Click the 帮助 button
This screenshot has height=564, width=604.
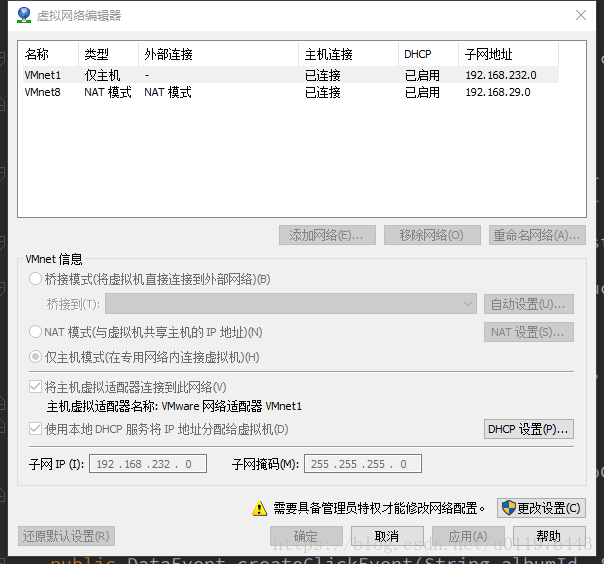(549, 536)
